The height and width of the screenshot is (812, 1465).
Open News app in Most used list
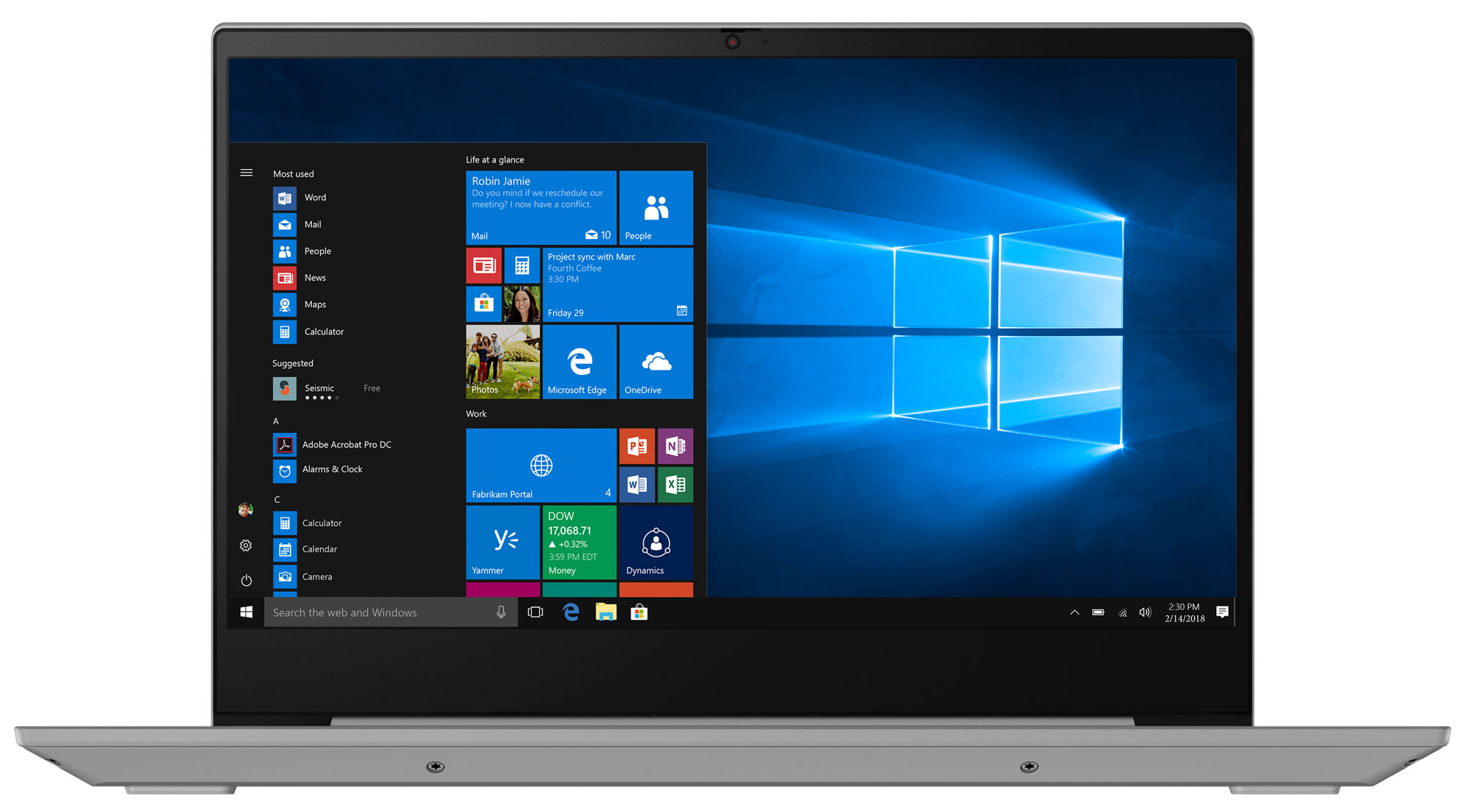pos(300,278)
